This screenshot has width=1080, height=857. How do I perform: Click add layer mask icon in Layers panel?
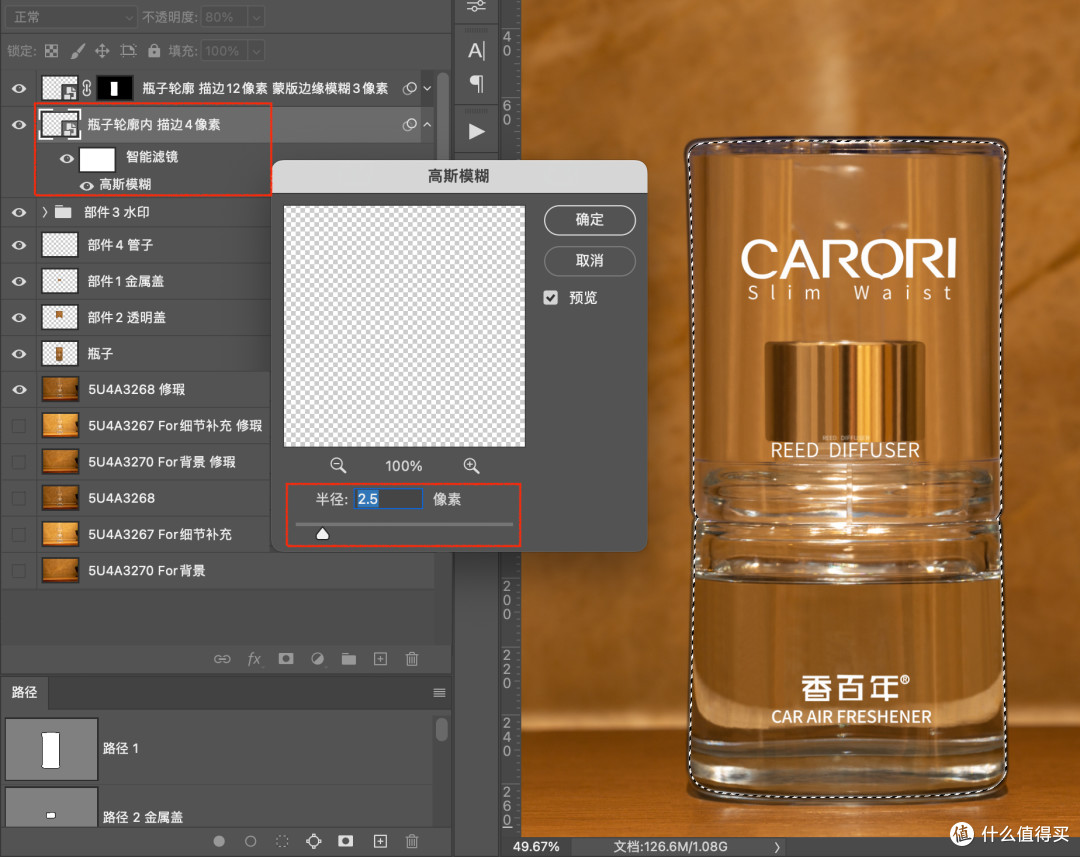tap(286, 659)
